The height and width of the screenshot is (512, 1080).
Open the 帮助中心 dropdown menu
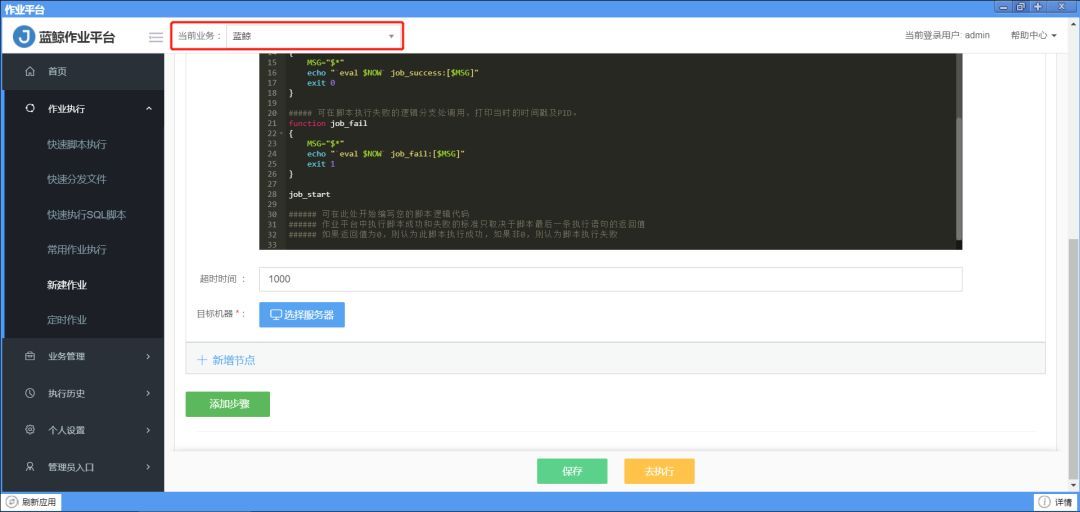(1033, 35)
